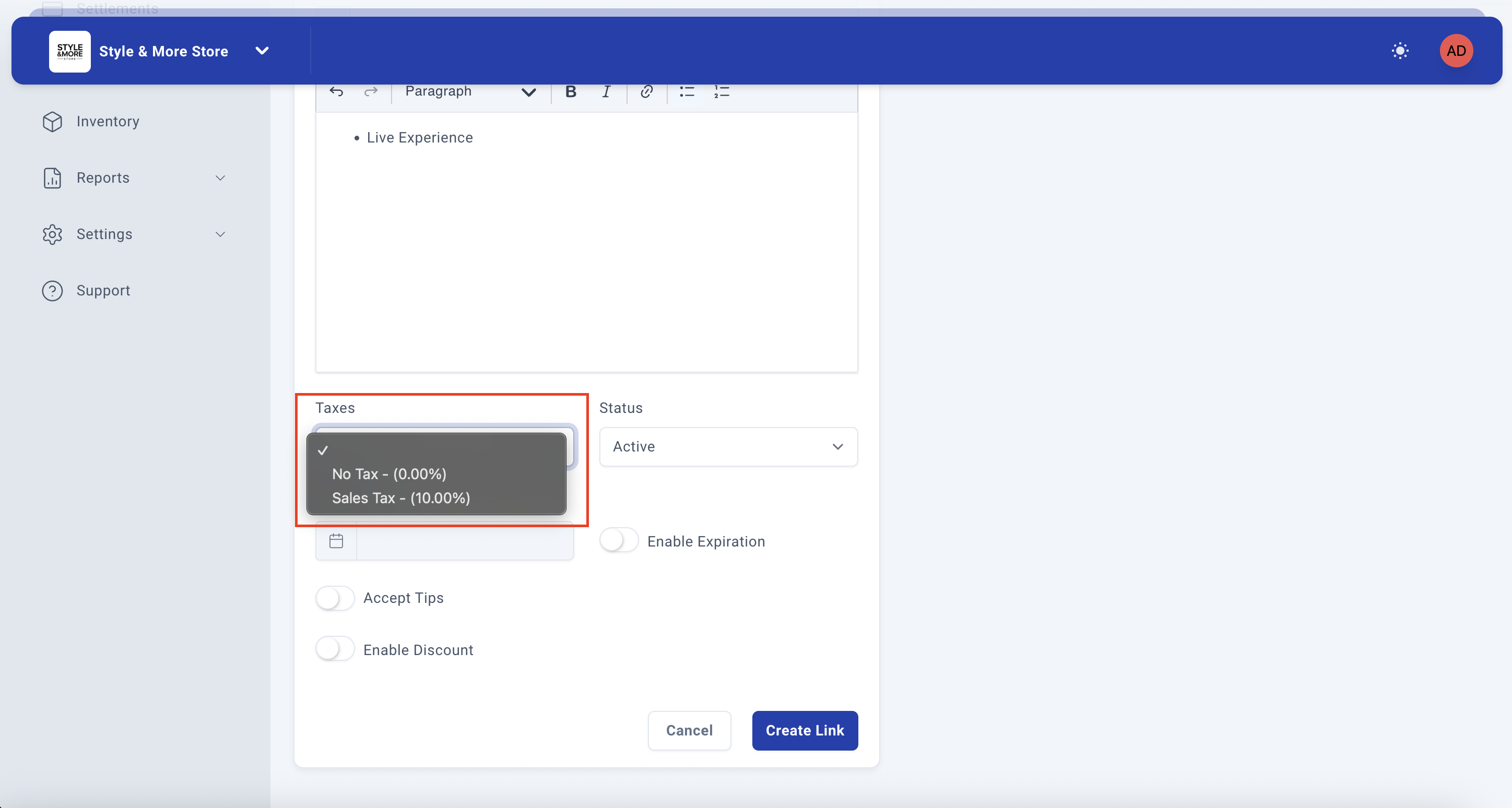Click the Cancel button
This screenshot has width=1512, height=808.
pos(689,730)
